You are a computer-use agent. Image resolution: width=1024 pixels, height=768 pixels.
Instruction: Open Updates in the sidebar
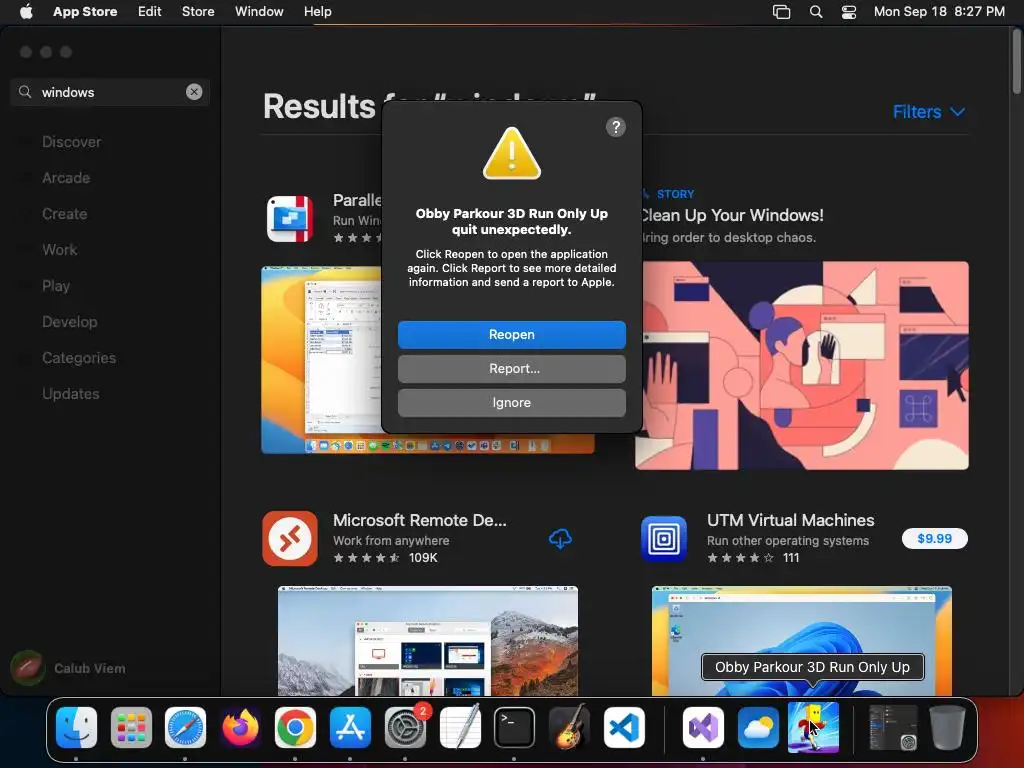pyautogui.click(x=71, y=394)
